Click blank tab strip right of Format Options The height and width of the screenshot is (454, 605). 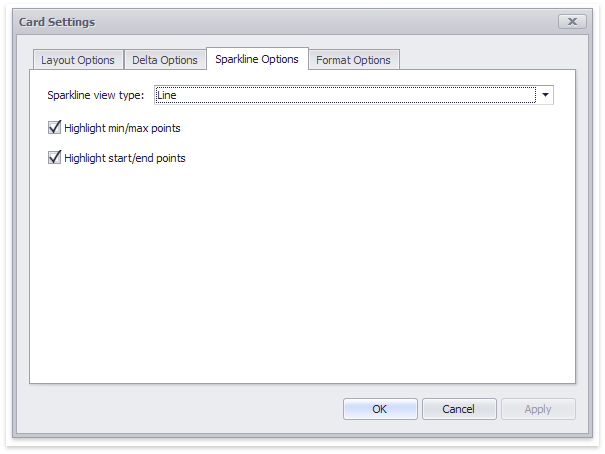[490, 59]
